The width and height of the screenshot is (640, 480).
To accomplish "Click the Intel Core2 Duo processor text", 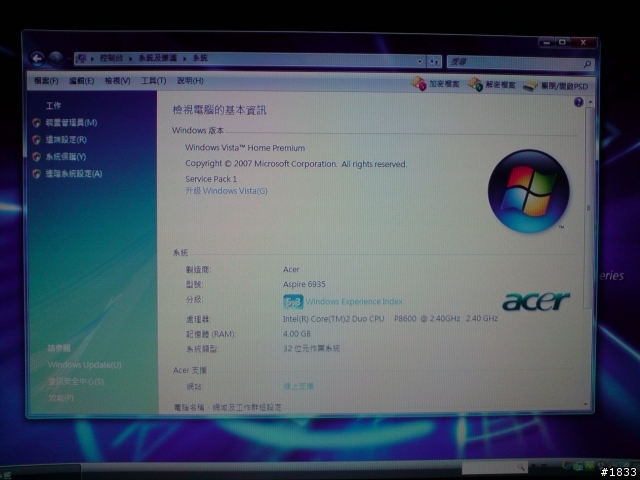I will [390, 318].
